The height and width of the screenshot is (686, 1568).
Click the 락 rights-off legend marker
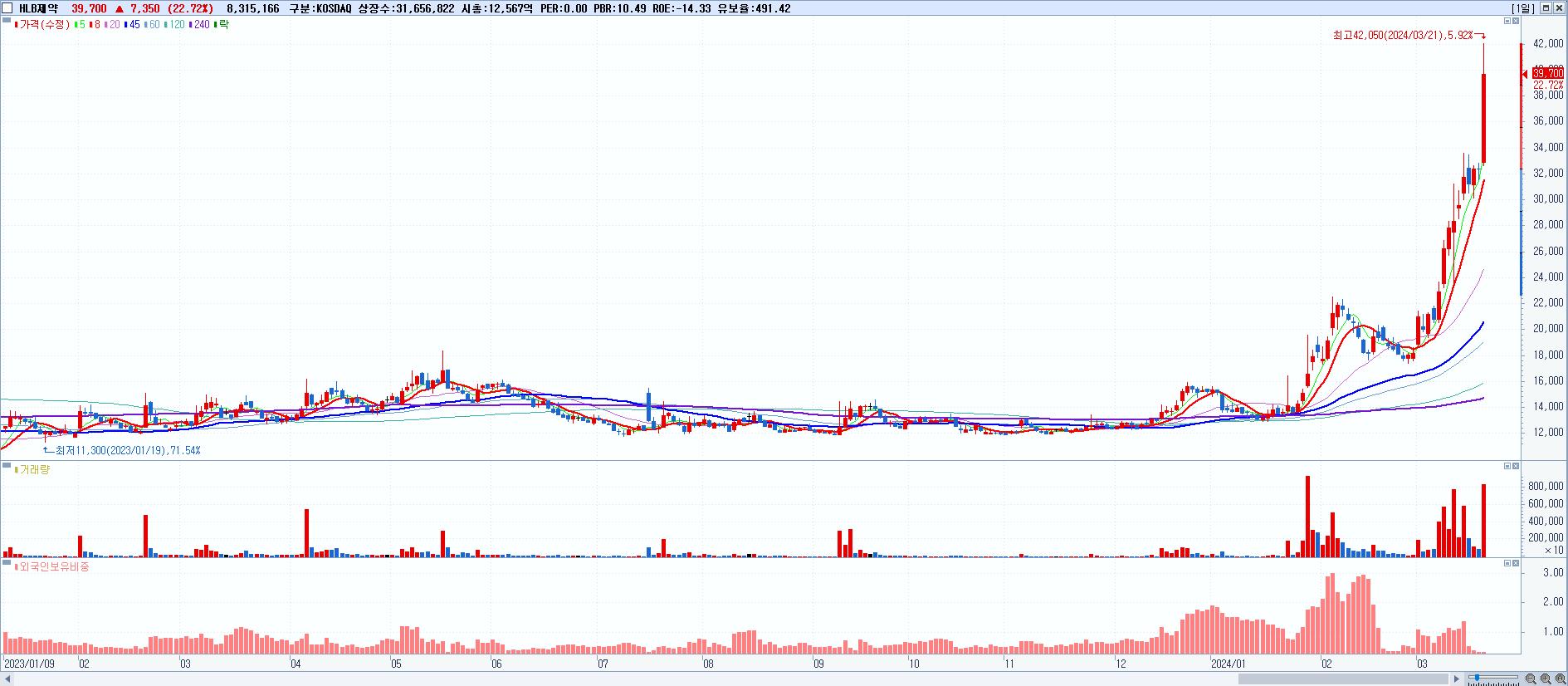pos(222,25)
